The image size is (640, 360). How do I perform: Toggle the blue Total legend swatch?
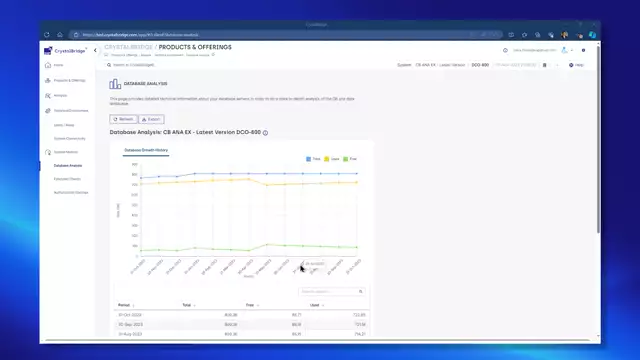tap(309, 159)
